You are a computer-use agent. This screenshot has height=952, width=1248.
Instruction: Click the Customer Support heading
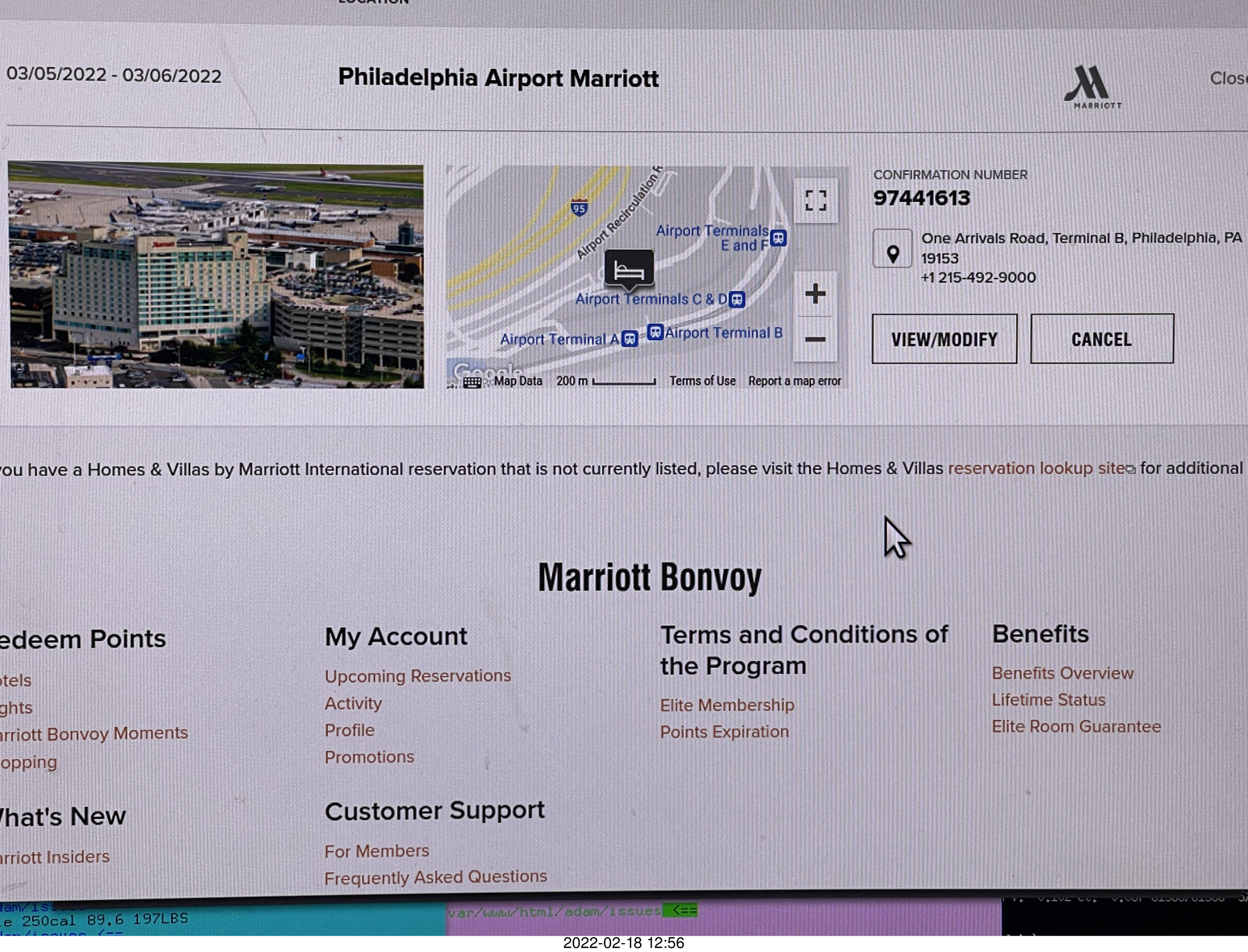pyautogui.click(x=434, y=811)
